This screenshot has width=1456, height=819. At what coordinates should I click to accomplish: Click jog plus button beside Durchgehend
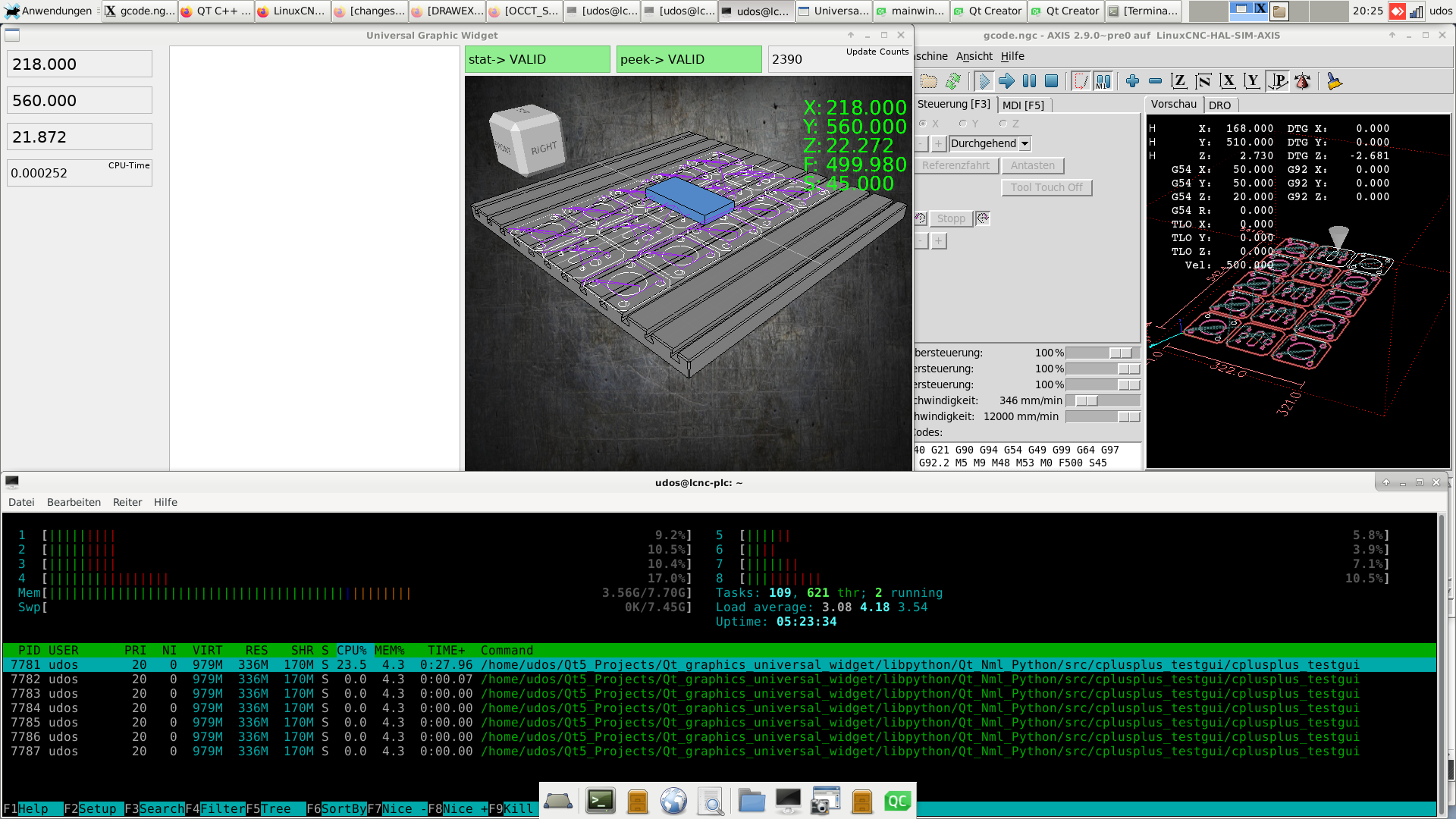click(x=938, y=143)
